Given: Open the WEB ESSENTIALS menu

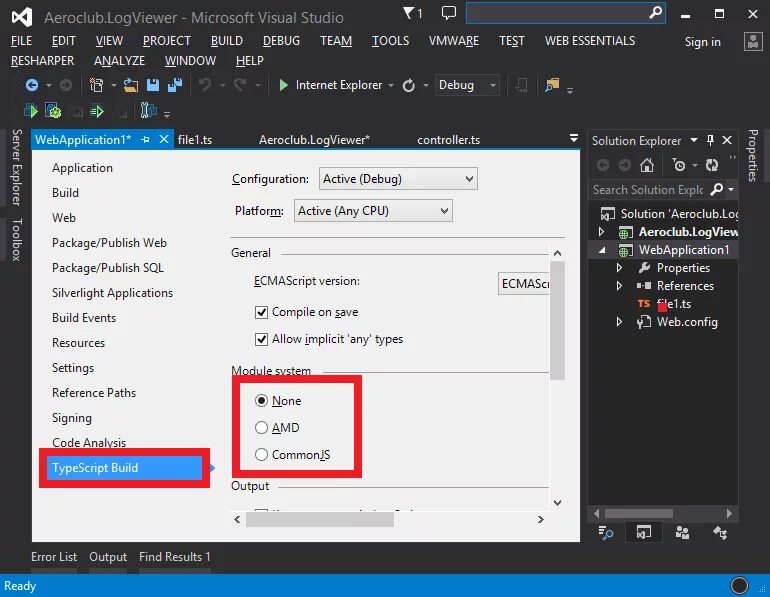Looking at the screenshot, I should tap(590, 41).
